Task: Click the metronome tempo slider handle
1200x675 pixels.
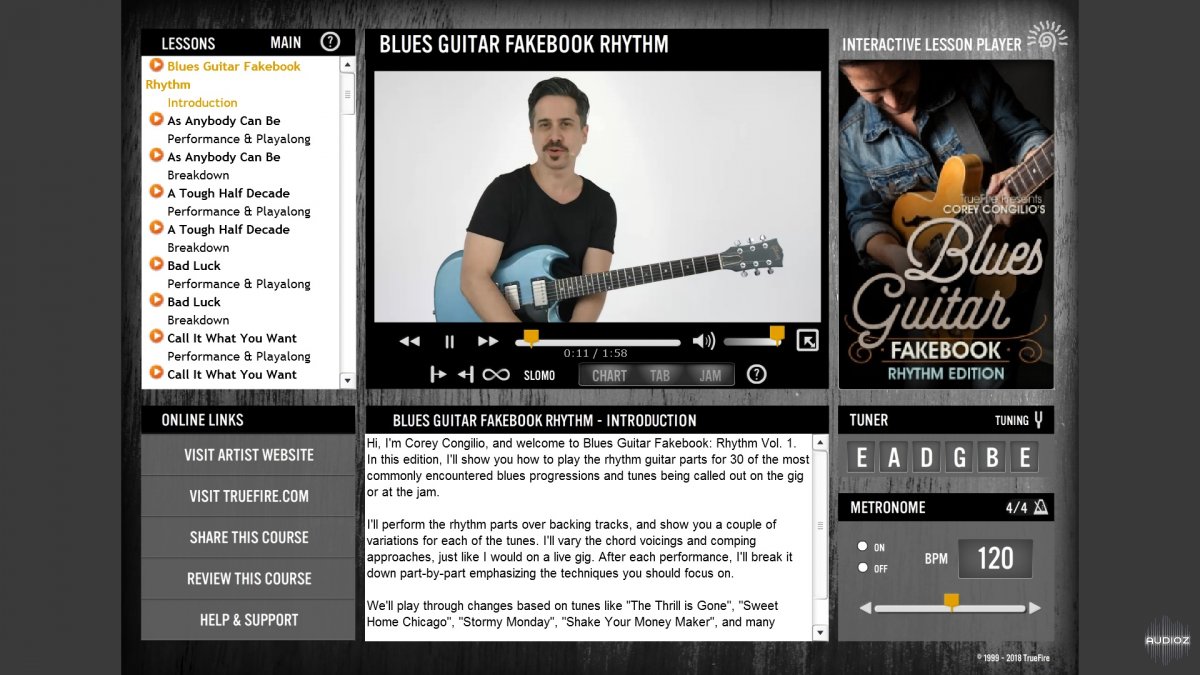Action: pos(951,601)
